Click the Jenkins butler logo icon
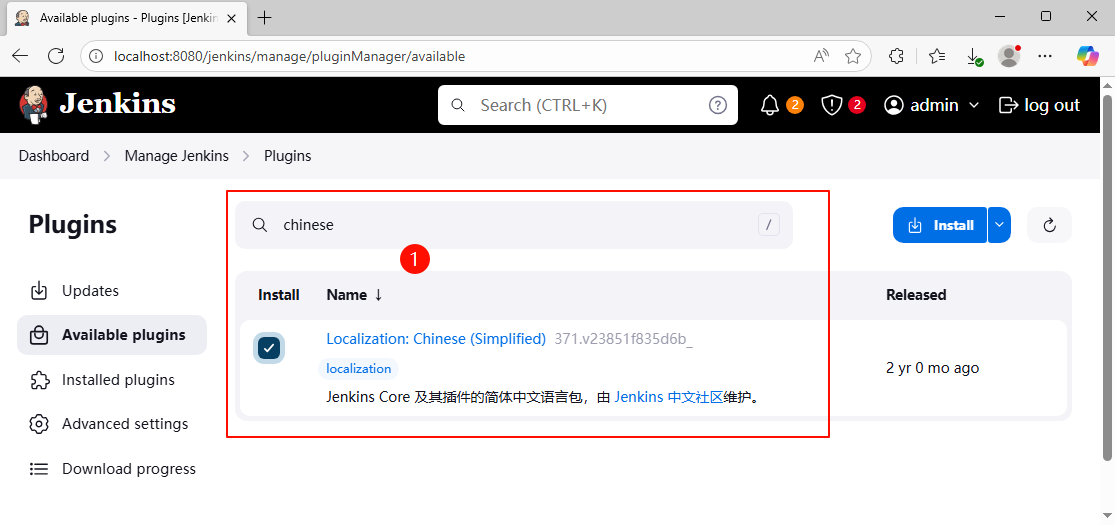 (33, 105)
